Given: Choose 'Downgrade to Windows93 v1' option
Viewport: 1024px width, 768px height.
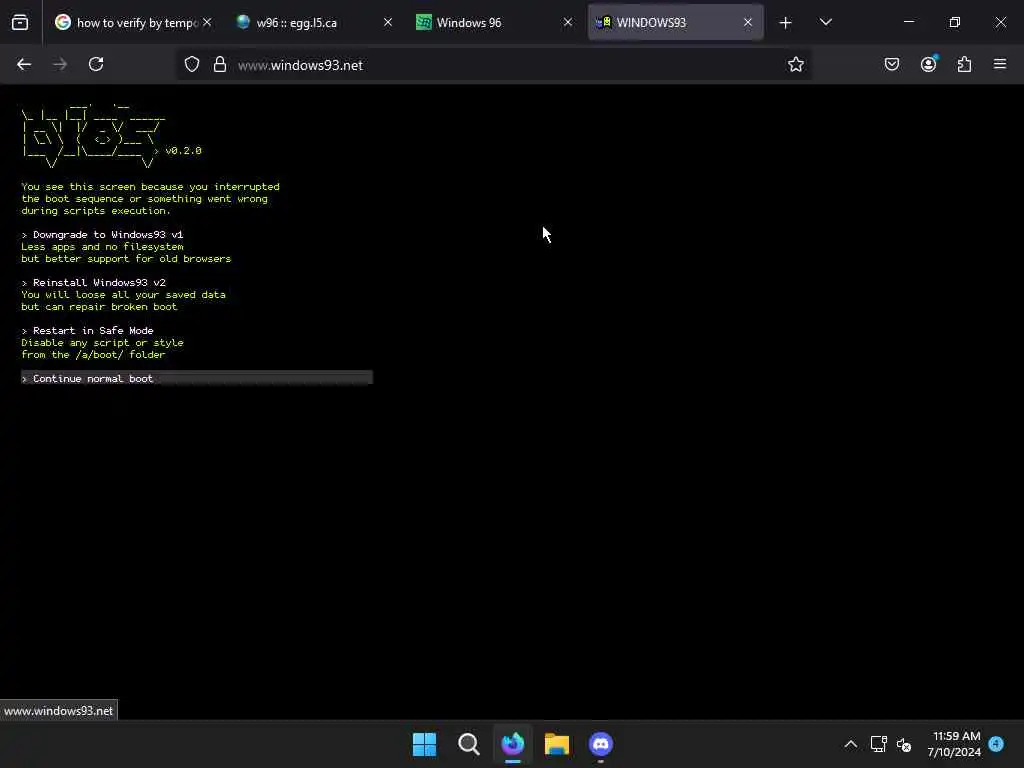Looking at the screenshot, I should (x=103, y=234).
